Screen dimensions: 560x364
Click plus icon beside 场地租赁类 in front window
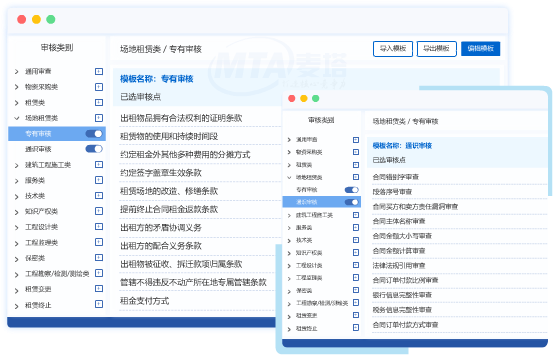tap(356, 177)
